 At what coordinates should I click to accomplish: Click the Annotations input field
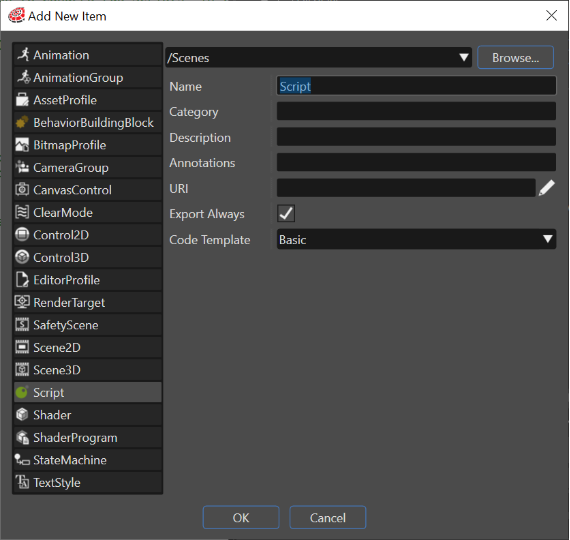pyautogui.click(x=416, y=162)
